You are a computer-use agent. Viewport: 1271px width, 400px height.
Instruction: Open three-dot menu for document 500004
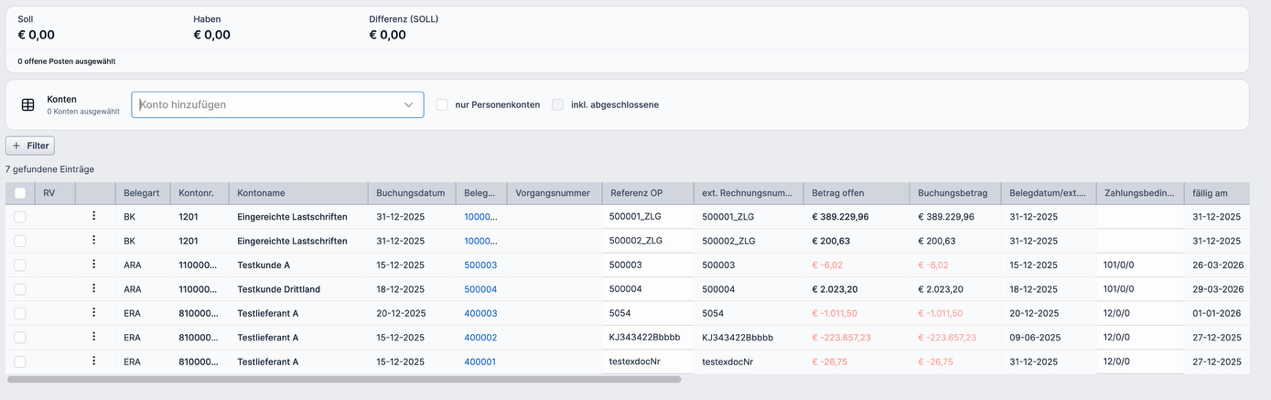(x=94, y=289)
